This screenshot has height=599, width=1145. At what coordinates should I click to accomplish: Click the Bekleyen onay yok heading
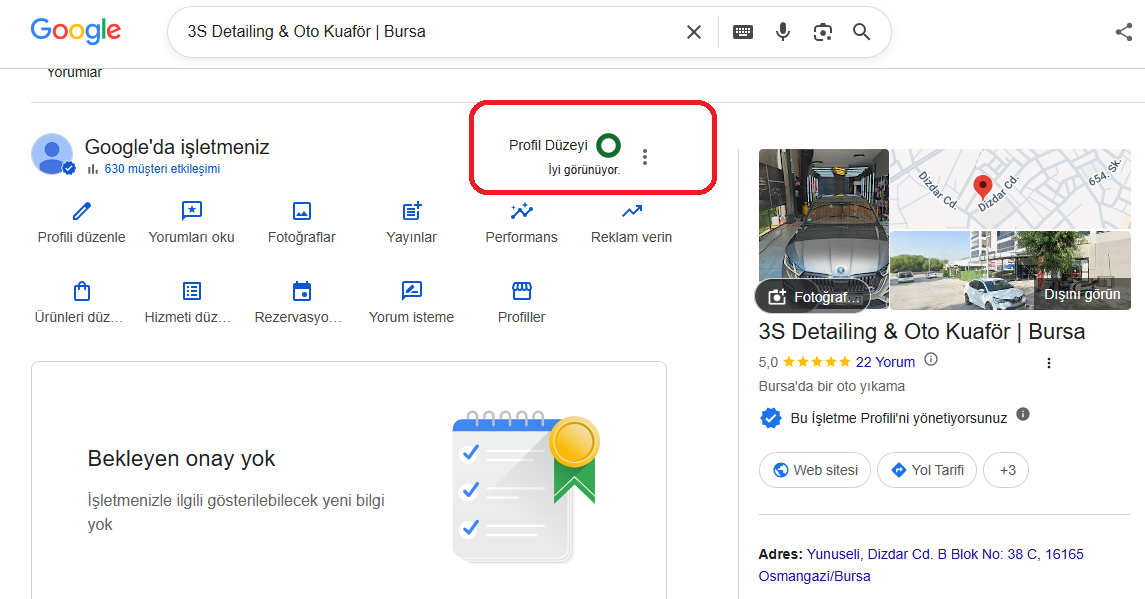(181, 458)
